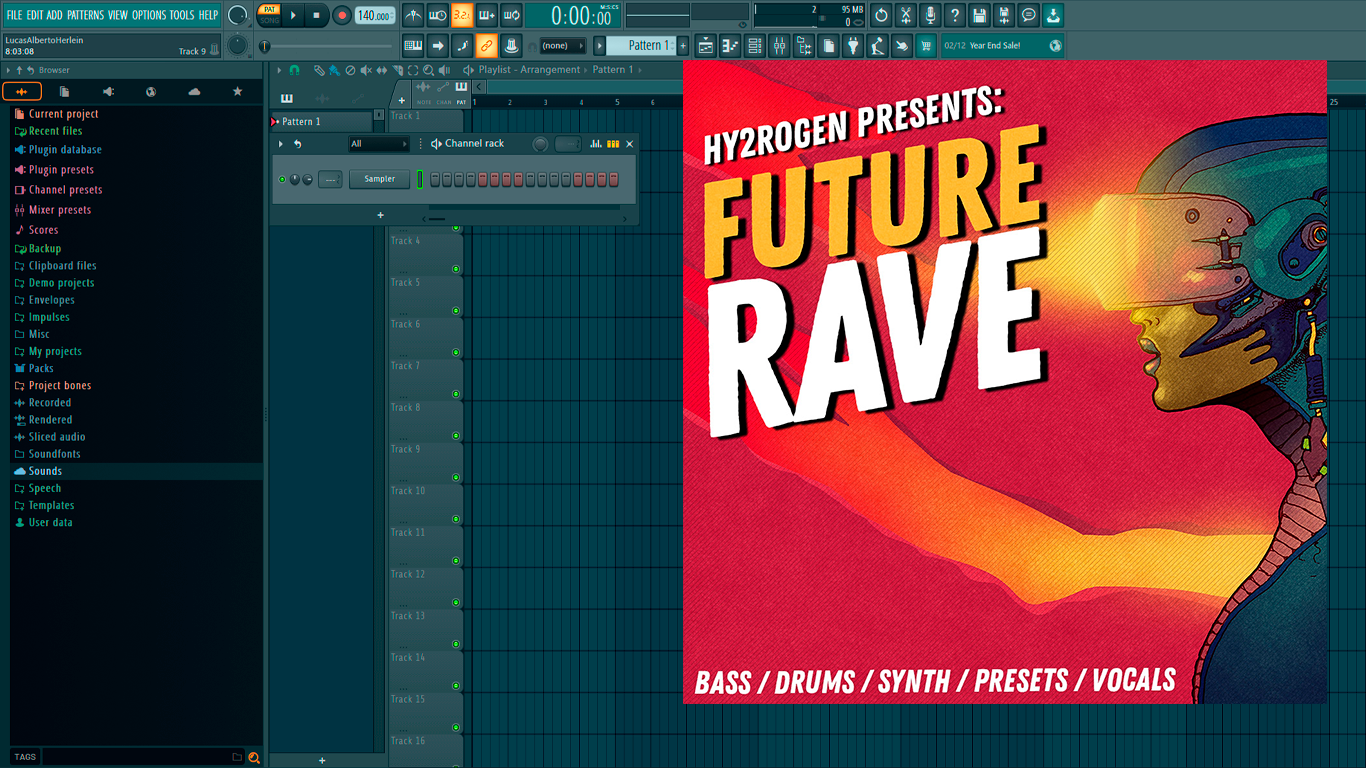Add a new channel with plus button
This screenshot has width=1366, height=768.
click(380, 215)
